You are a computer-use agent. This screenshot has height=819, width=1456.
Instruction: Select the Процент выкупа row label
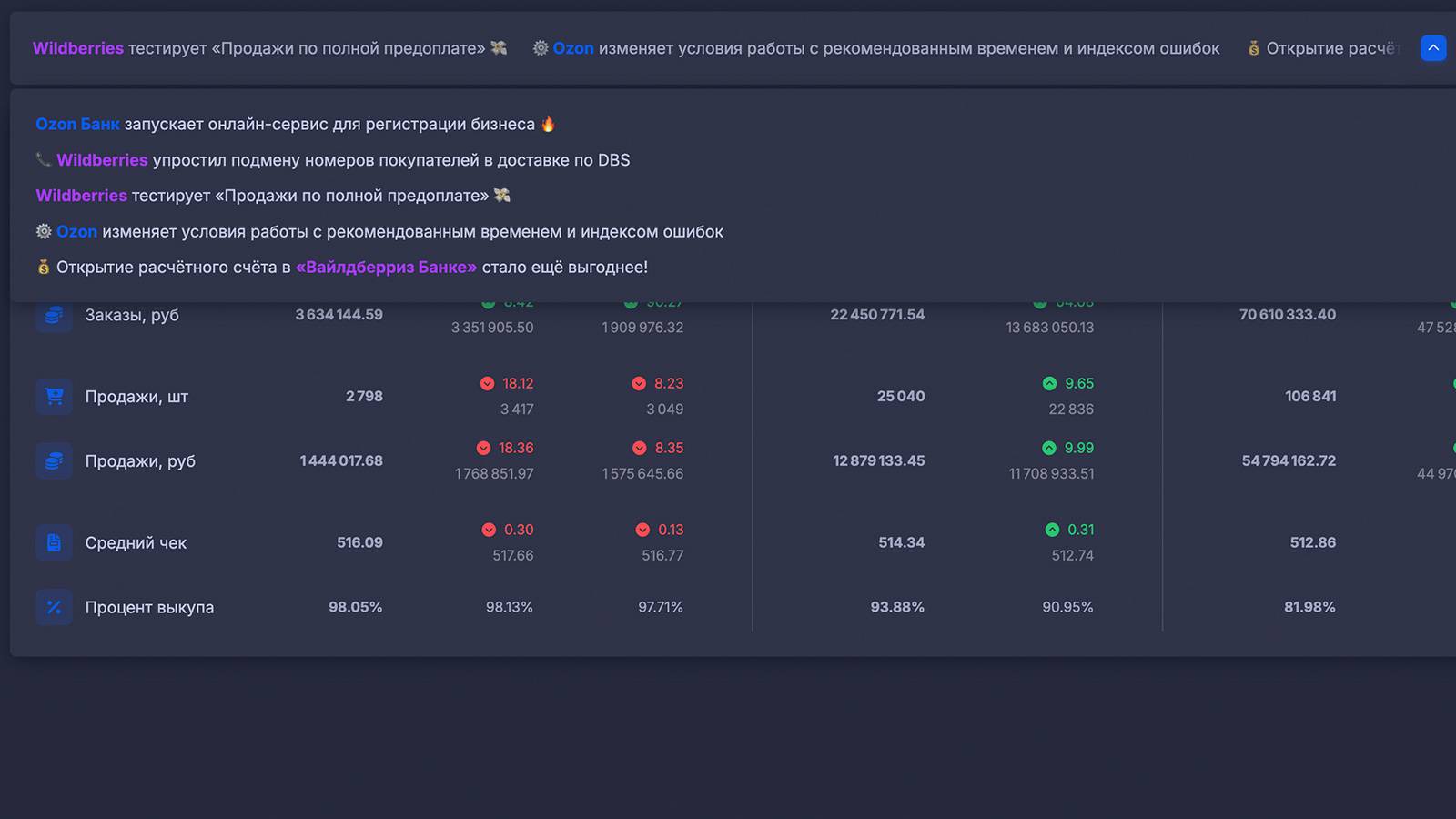(x=149, y=607)
